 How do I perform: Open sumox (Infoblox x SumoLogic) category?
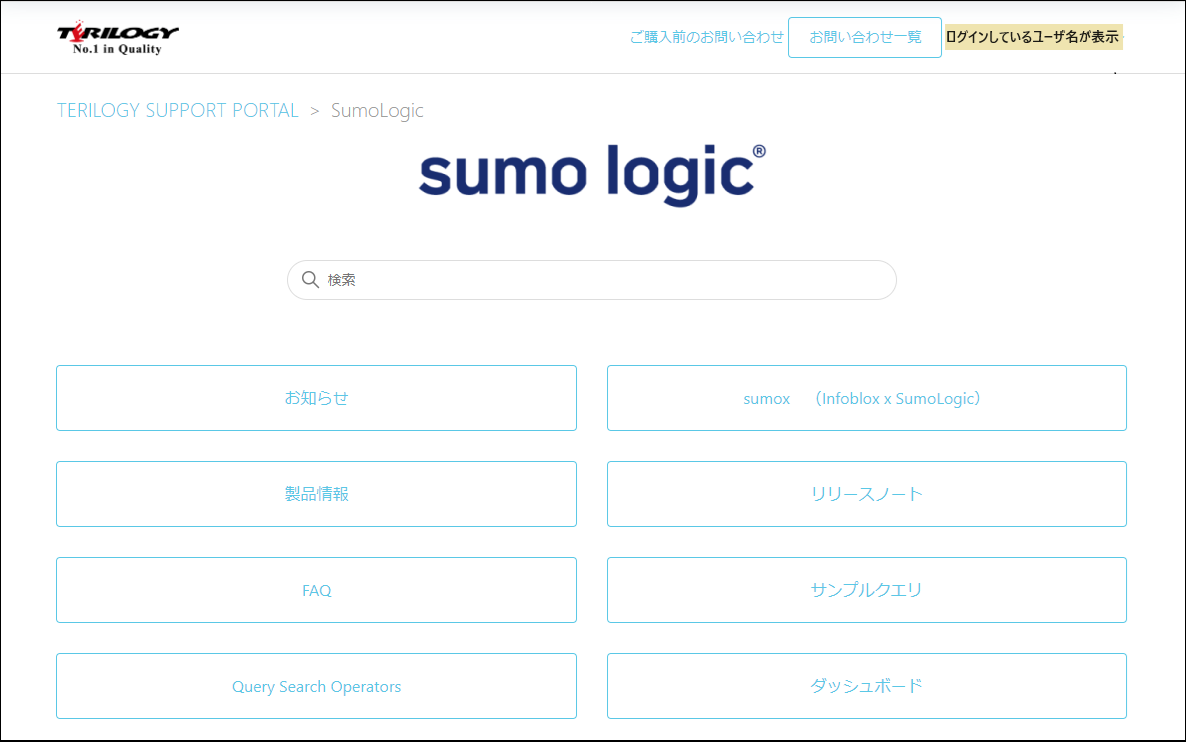(867, 398)
